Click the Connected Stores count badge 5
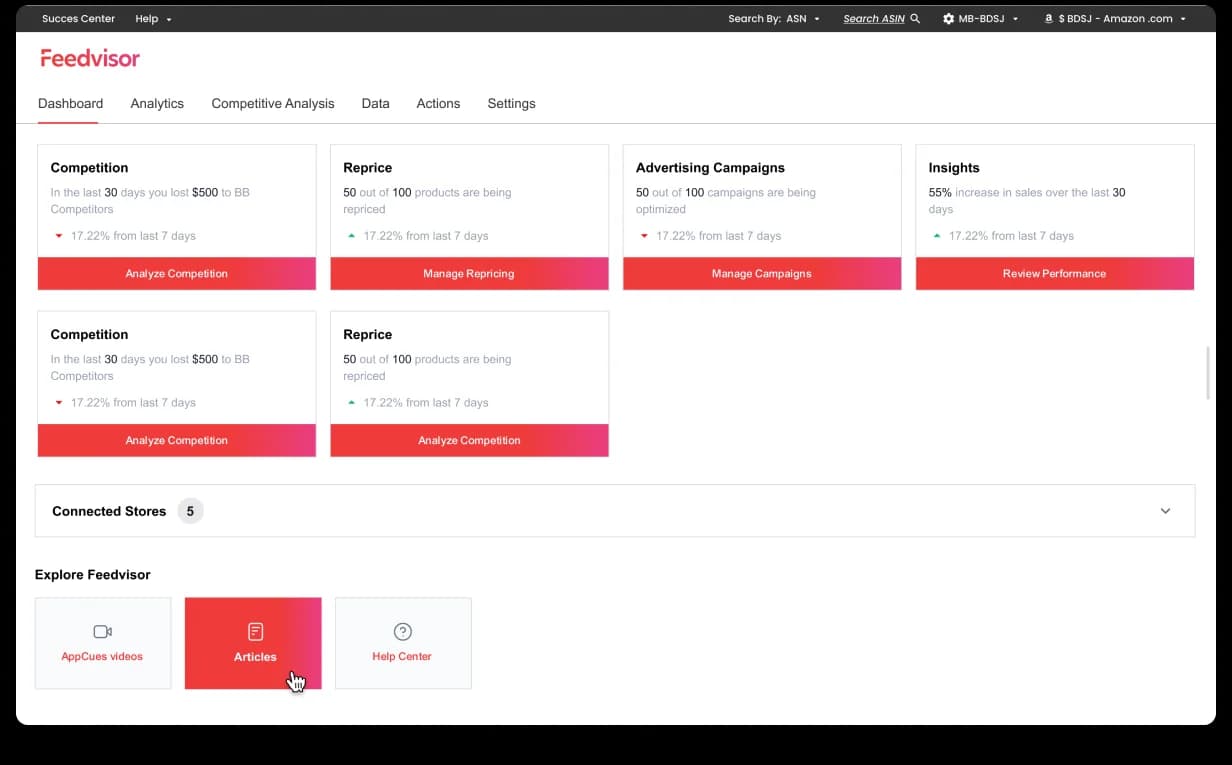This screenshot has height=765, width=1232. (190, 511)
